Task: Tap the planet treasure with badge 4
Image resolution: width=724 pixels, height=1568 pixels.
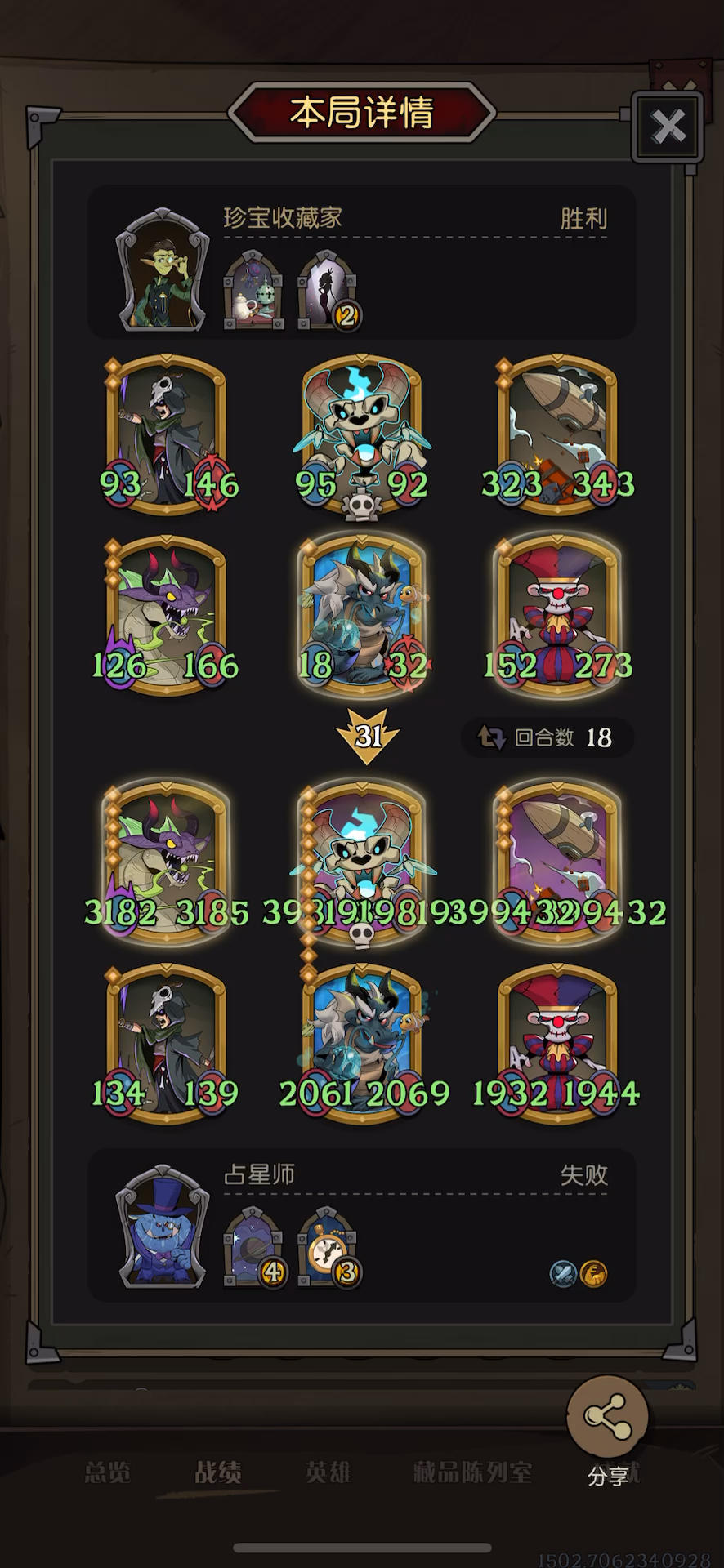Action: (x=254, y=1247)
